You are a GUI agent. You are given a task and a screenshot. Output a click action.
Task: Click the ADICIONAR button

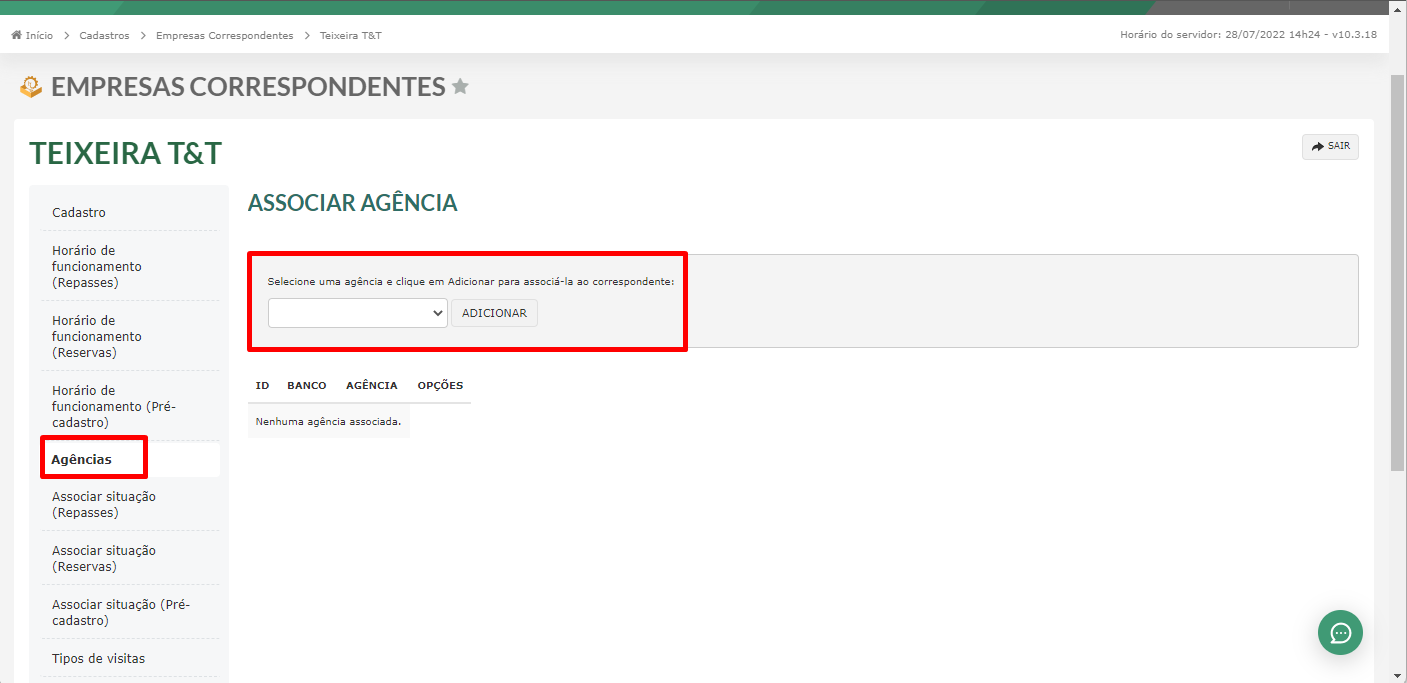click(x=494, y=313)
